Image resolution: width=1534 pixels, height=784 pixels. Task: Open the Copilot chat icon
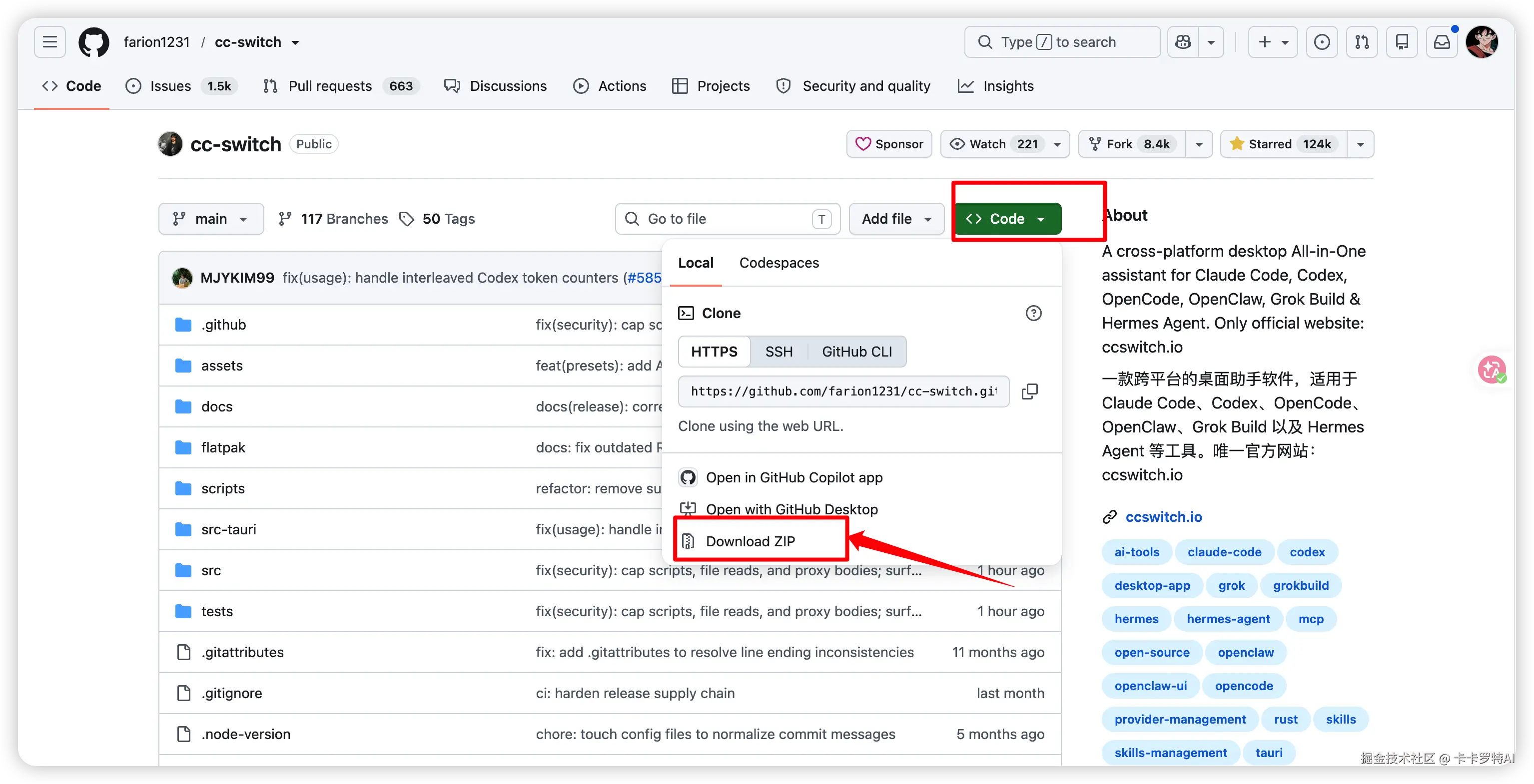pyautogui.click(x=1183, y=42)
